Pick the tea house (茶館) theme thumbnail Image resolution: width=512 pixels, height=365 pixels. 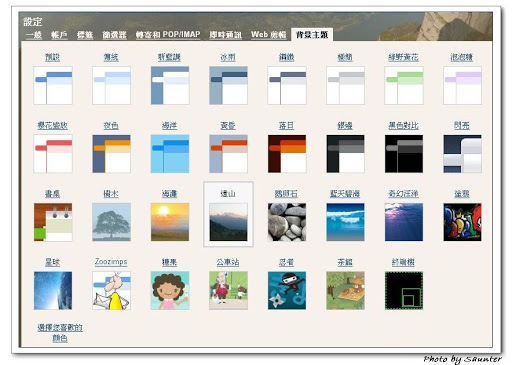[x=345, y=291]
